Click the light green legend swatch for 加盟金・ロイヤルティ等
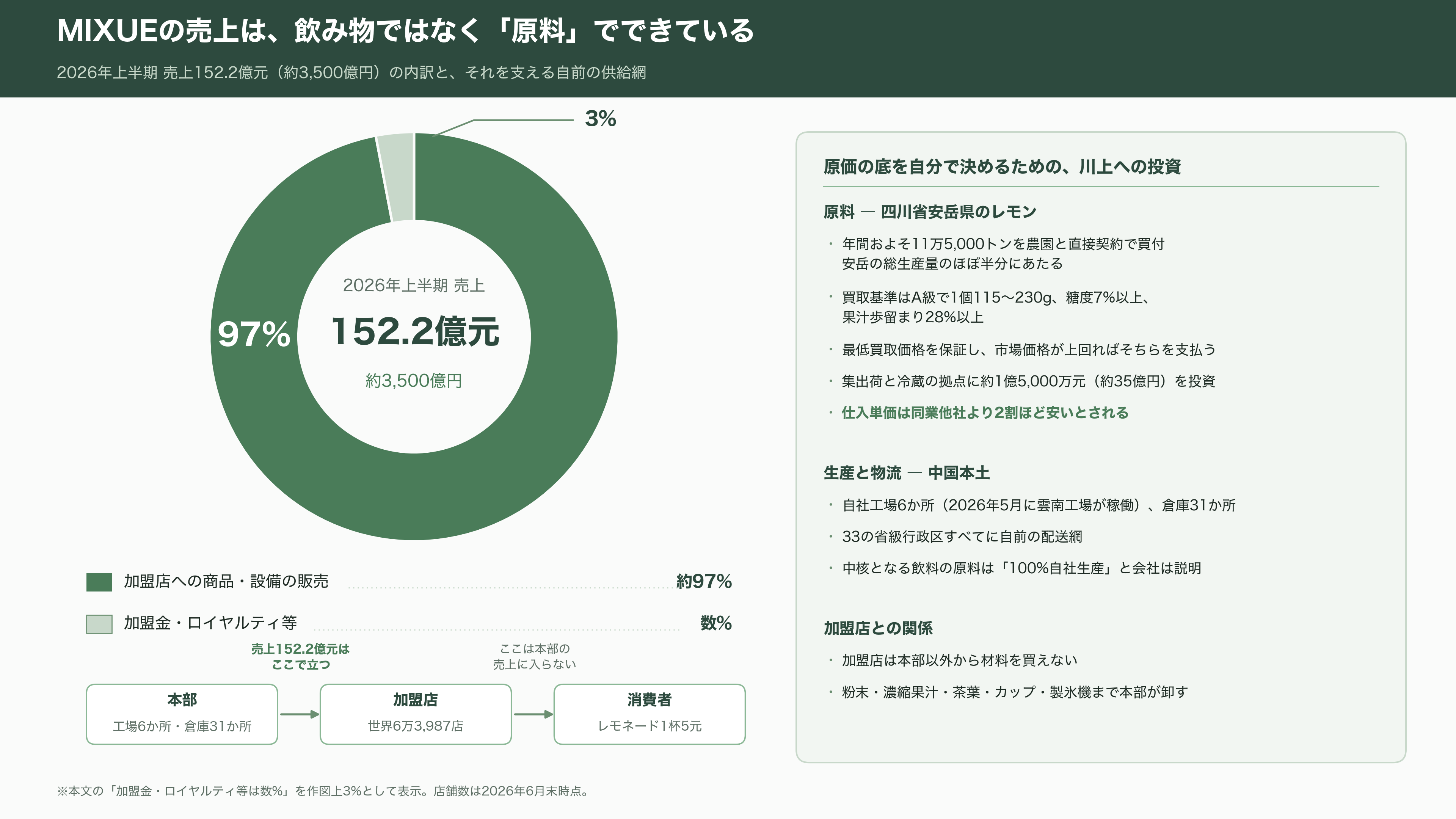The height and width of the screenshot is (819, 1456). (99, 623)
